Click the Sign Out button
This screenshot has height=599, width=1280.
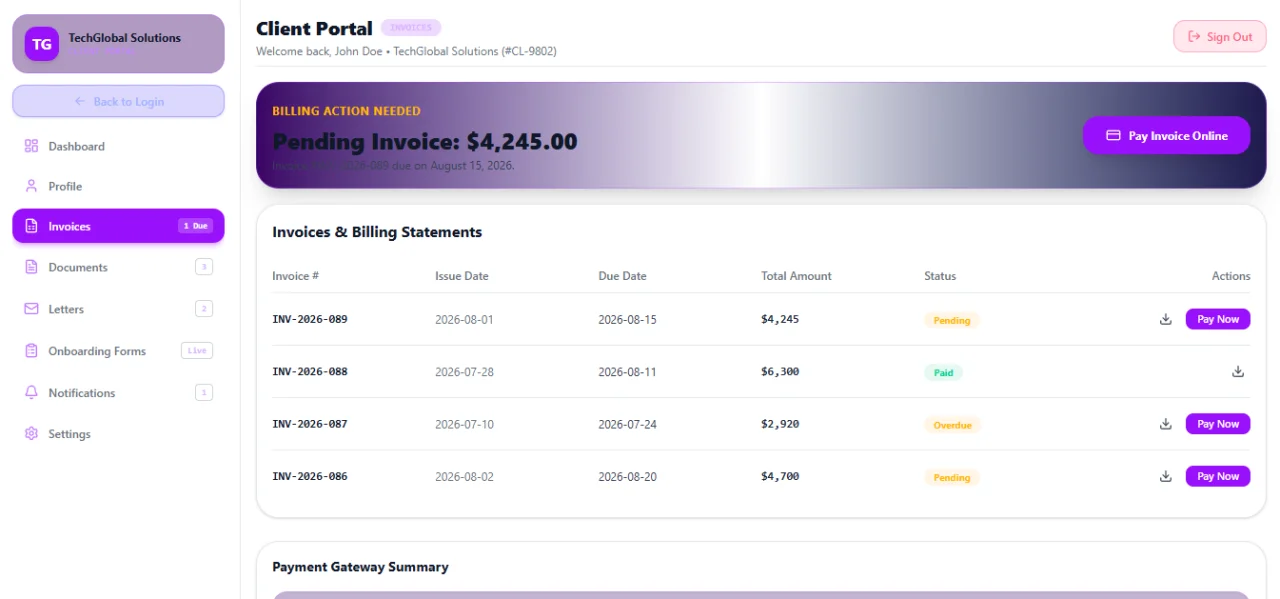click(1220, 37)
